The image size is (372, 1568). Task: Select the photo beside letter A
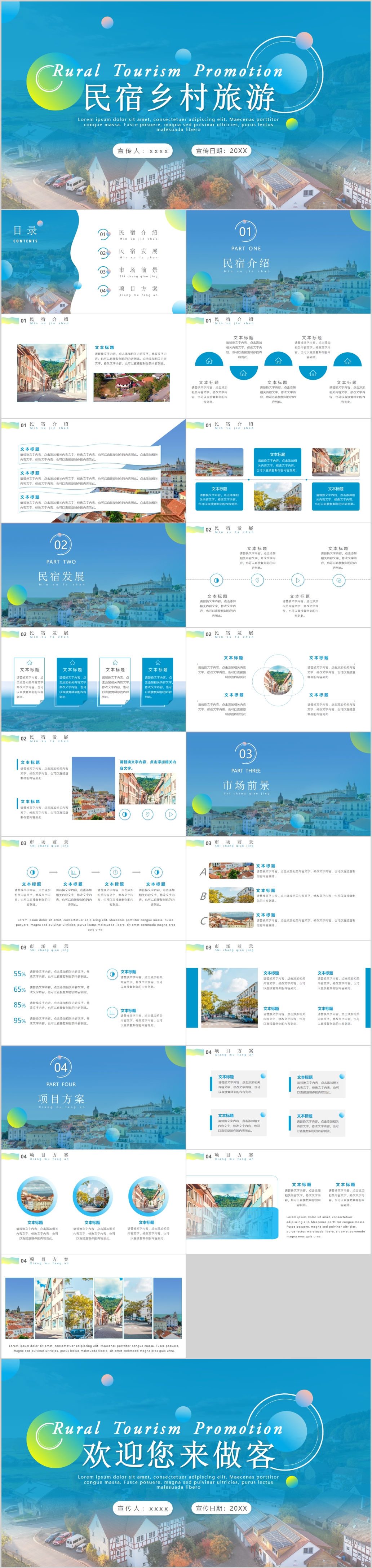[231, 870]
